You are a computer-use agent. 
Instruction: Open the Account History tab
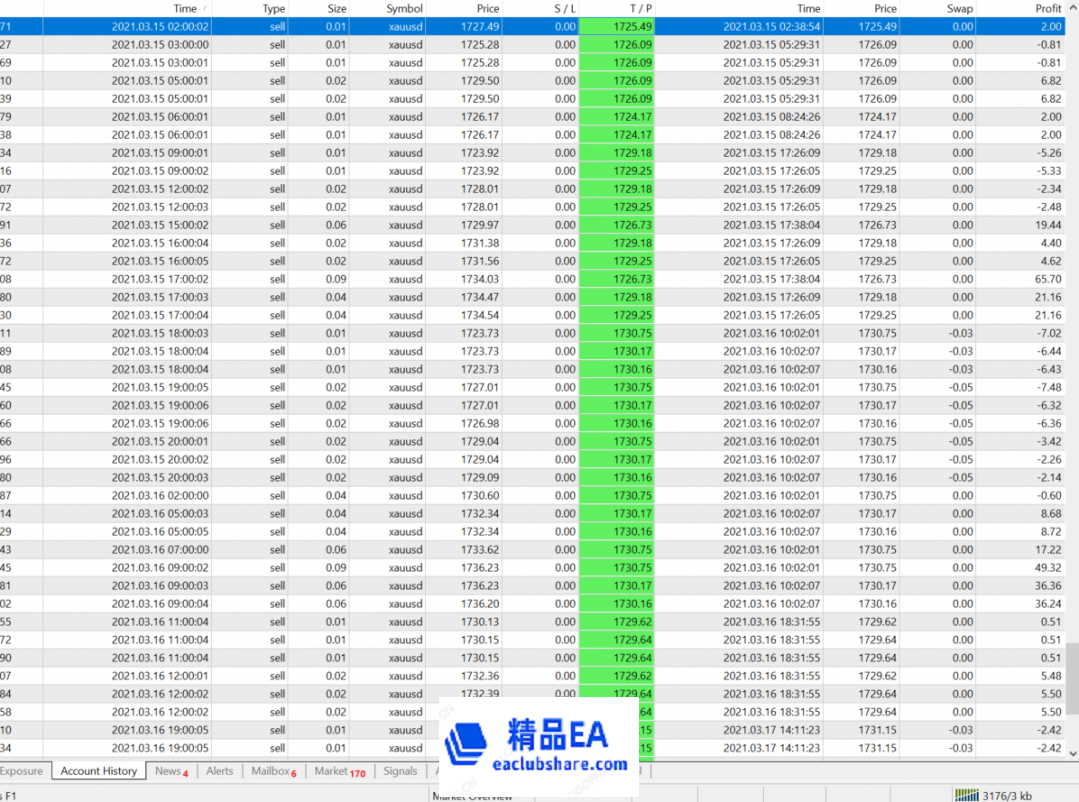[97, 771]
